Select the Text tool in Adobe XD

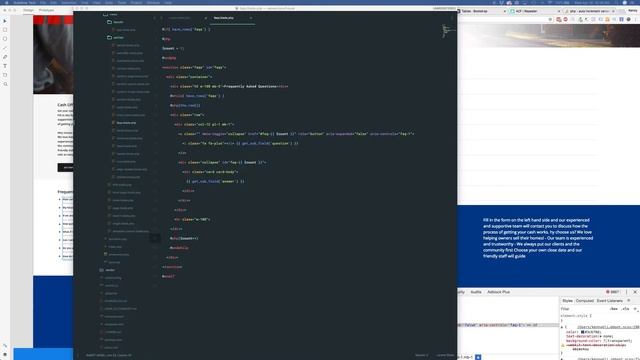pyautogui.click(x=5, y=66)
